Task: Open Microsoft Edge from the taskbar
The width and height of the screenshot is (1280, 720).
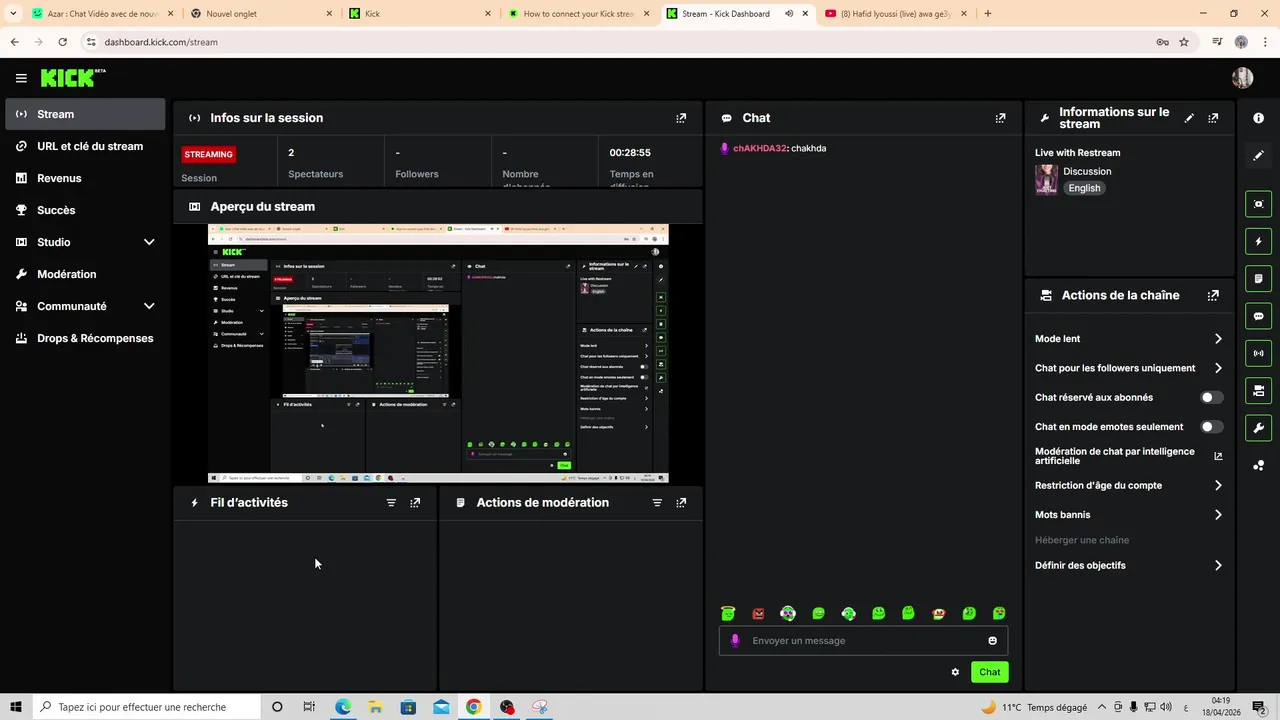Action: (343, 707)
